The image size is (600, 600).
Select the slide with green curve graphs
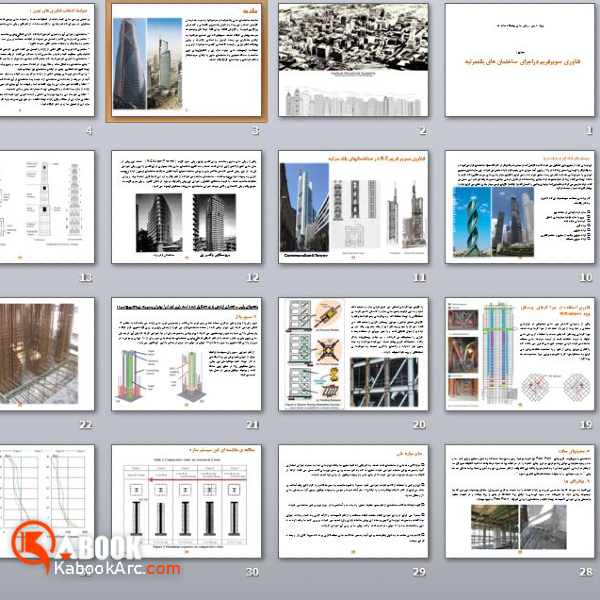[x=47, y=501]
